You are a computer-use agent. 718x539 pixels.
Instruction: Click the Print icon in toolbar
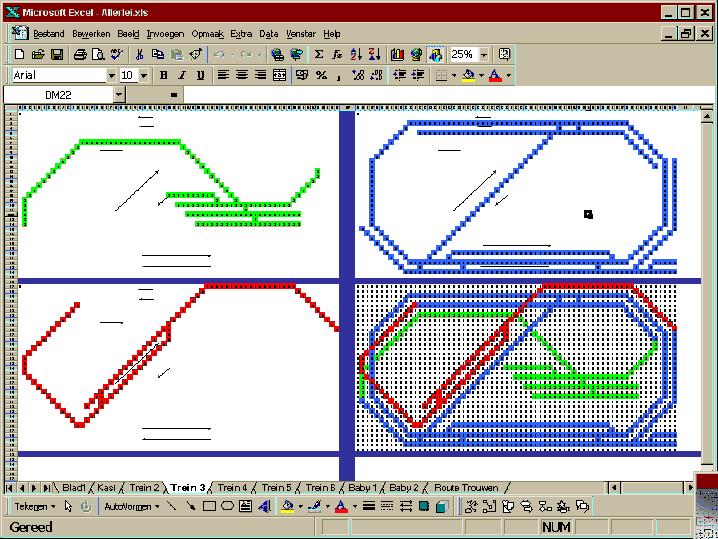click(x=80, y=54)
